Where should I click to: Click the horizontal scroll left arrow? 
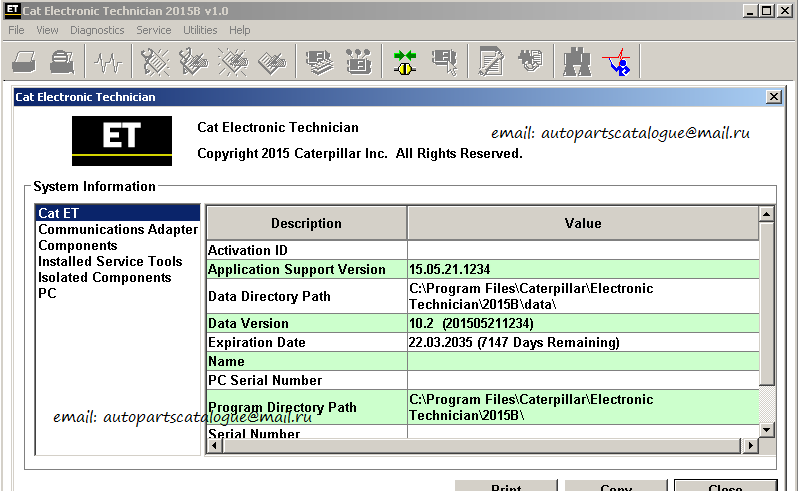tap(214, 446)
